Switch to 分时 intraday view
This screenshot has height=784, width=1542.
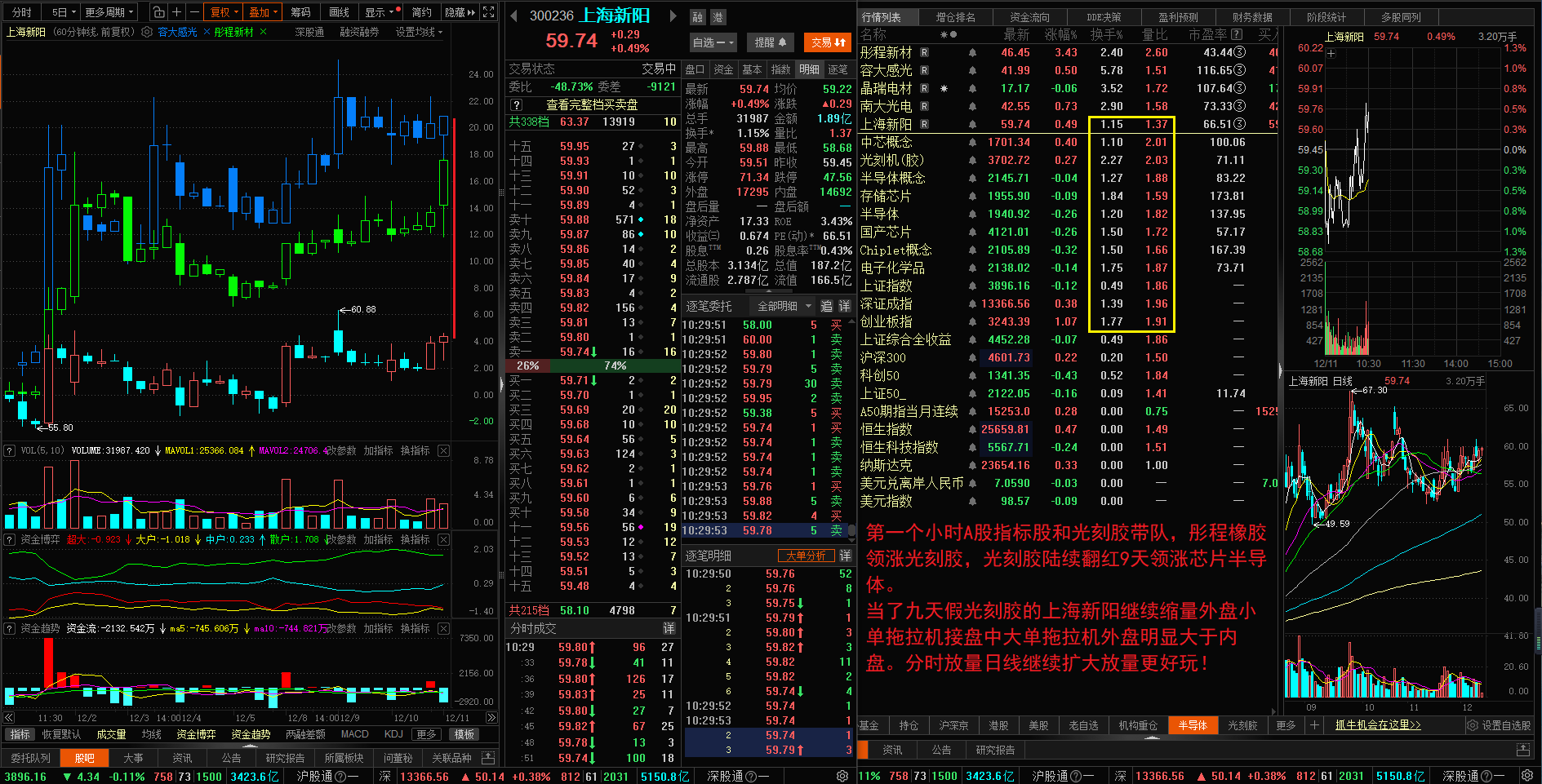click(x=22, y=12)
